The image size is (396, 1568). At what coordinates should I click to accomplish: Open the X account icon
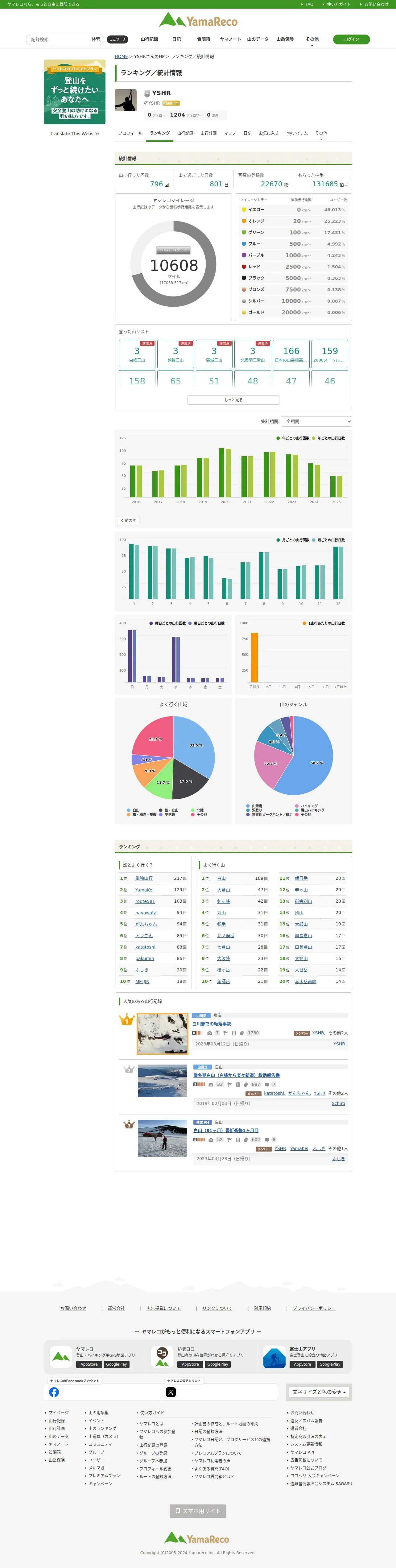[x=171, y=1392]
